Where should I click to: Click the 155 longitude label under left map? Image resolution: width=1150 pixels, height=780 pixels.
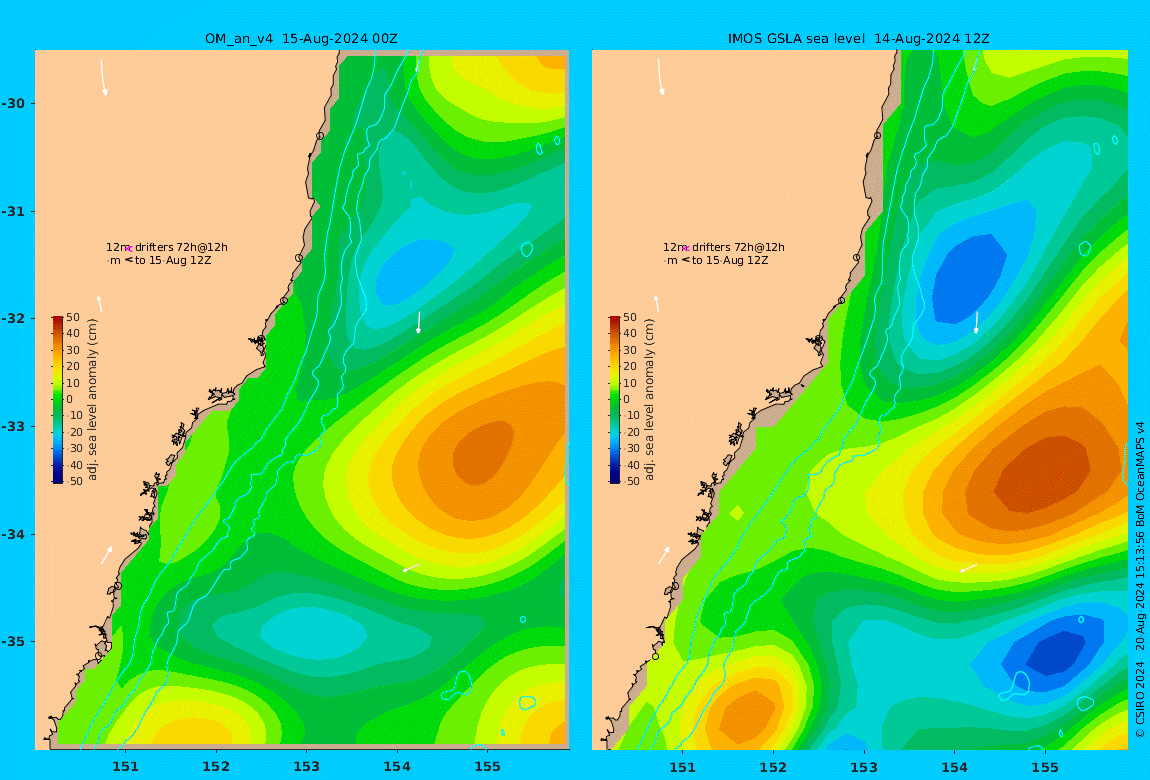click(487, 767)
